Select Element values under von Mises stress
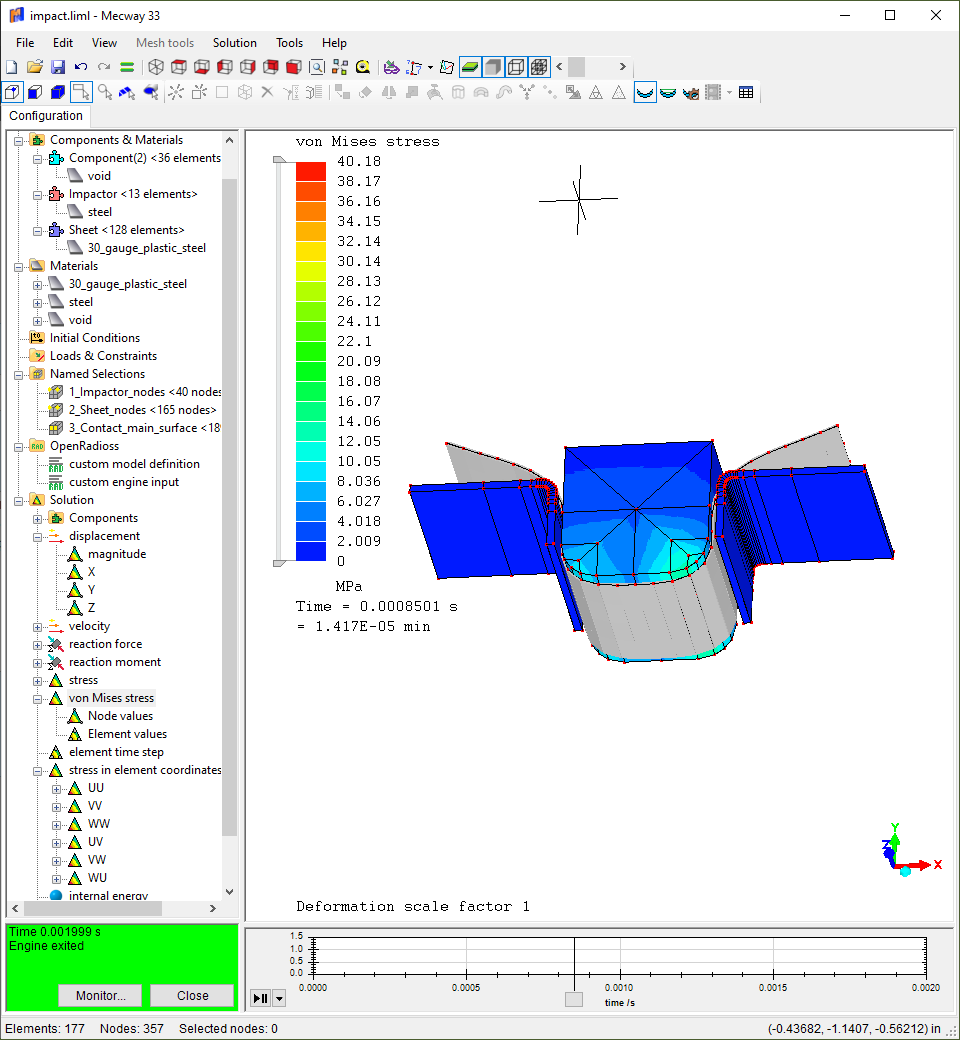 coord(127,734)
